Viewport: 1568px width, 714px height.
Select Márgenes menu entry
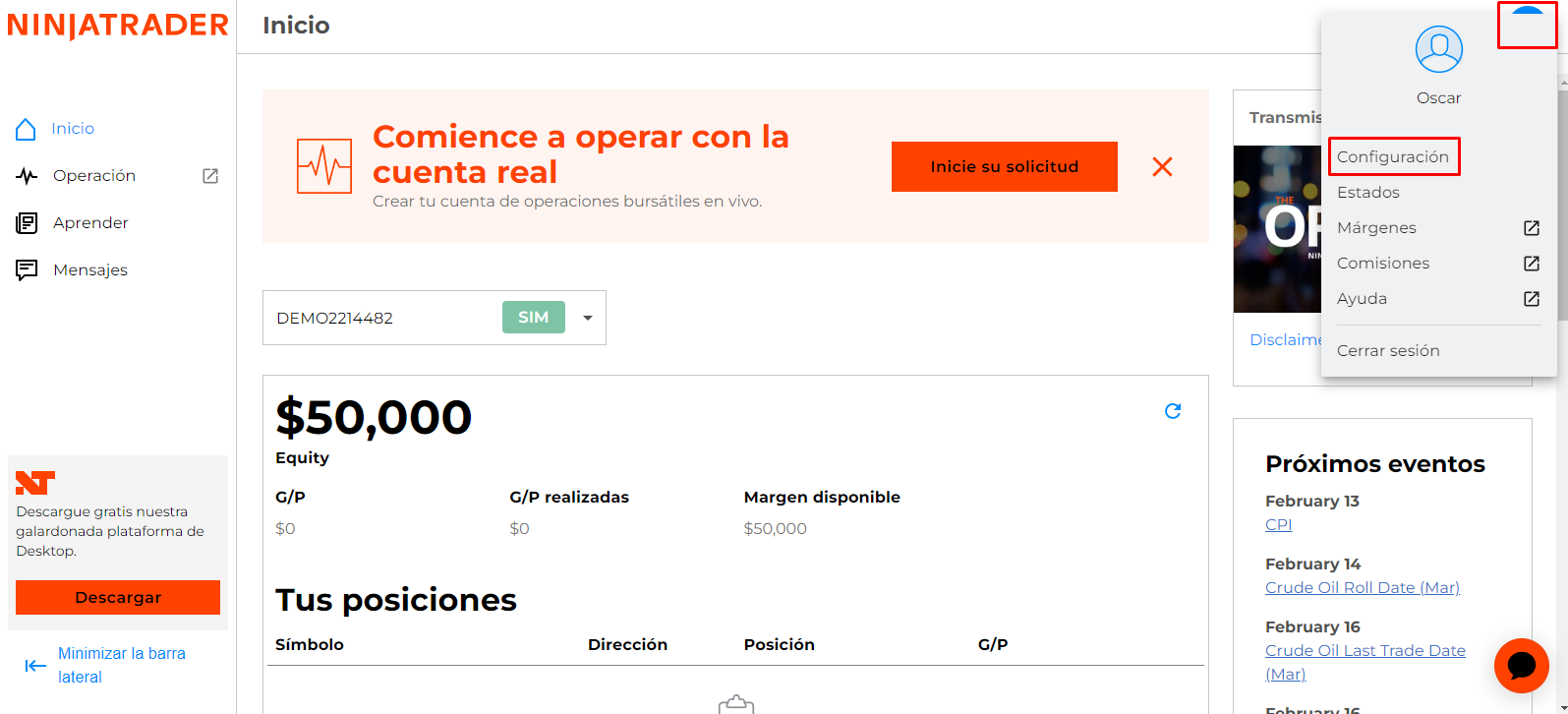pyautogui.click(x=1377, y=228)
